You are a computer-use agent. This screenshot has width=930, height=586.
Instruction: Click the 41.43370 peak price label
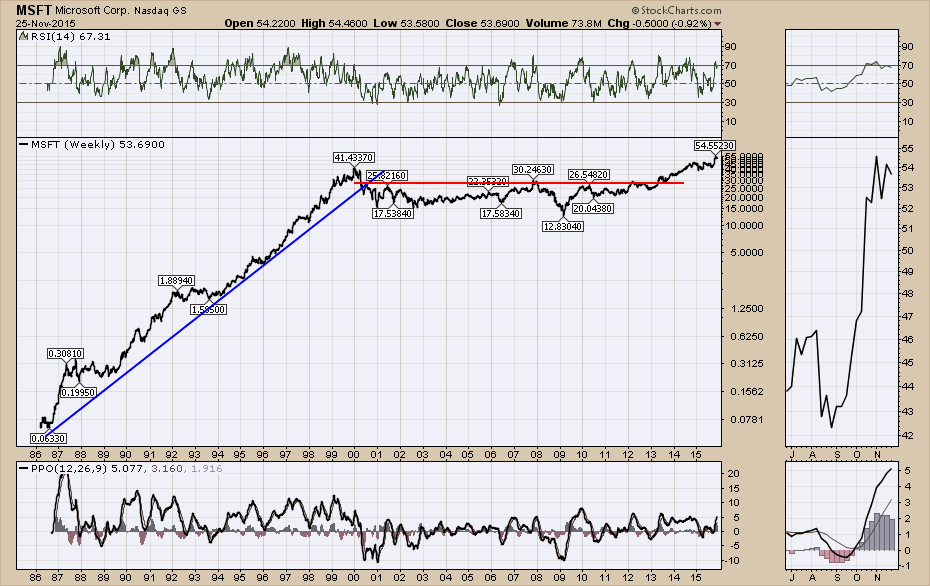point(353,157)
